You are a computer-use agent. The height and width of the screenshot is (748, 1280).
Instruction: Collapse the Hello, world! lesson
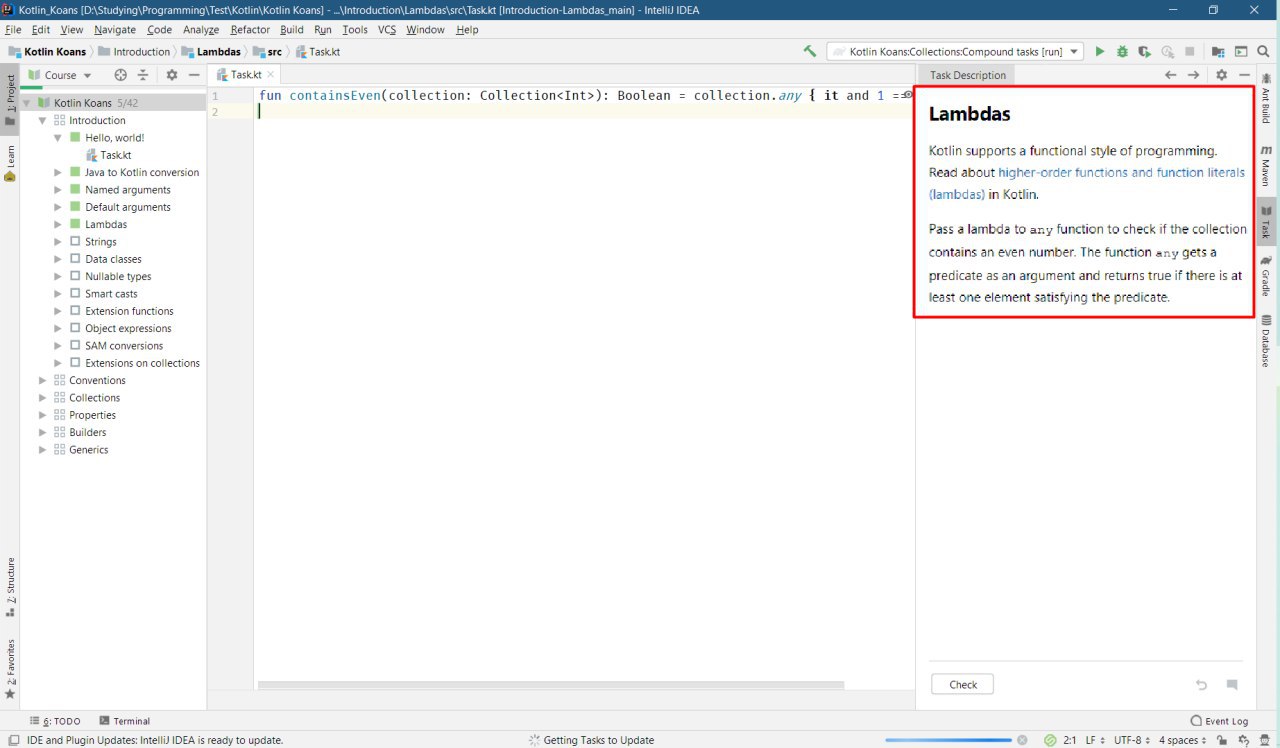pos(58,138)
